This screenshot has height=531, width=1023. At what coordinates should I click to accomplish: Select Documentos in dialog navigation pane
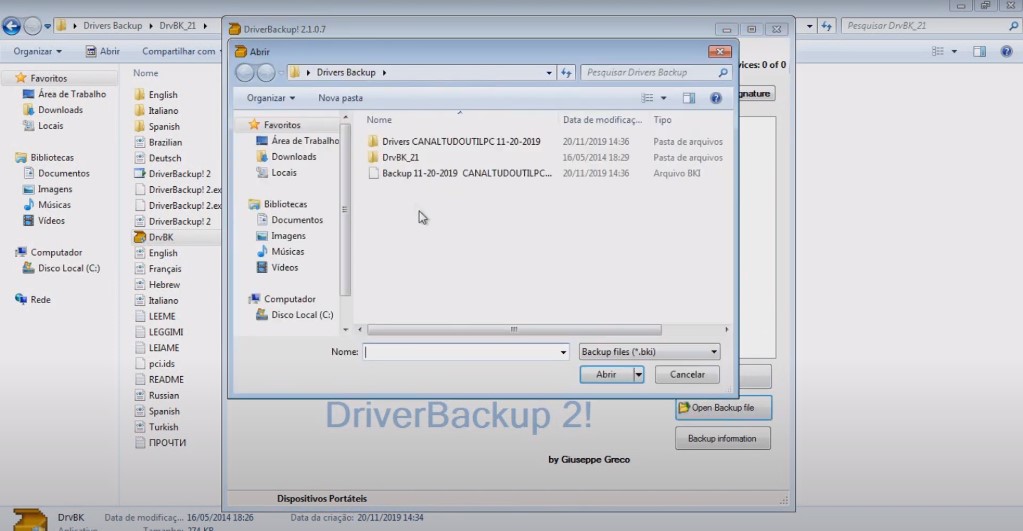(297, 220)
